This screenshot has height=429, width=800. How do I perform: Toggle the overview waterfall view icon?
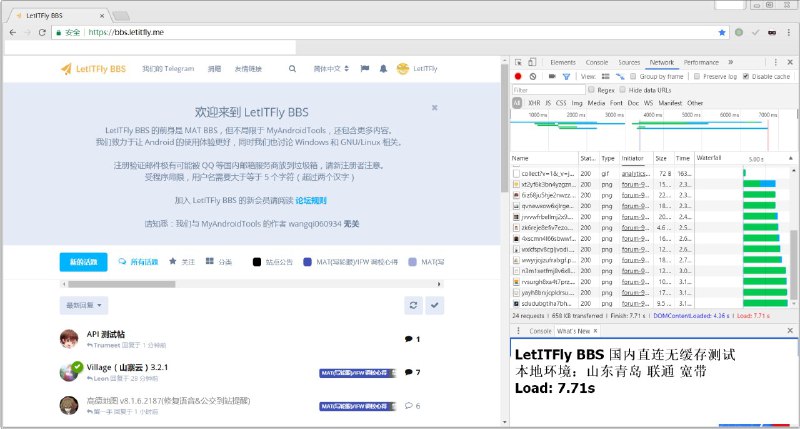click(x=620, y=77)
